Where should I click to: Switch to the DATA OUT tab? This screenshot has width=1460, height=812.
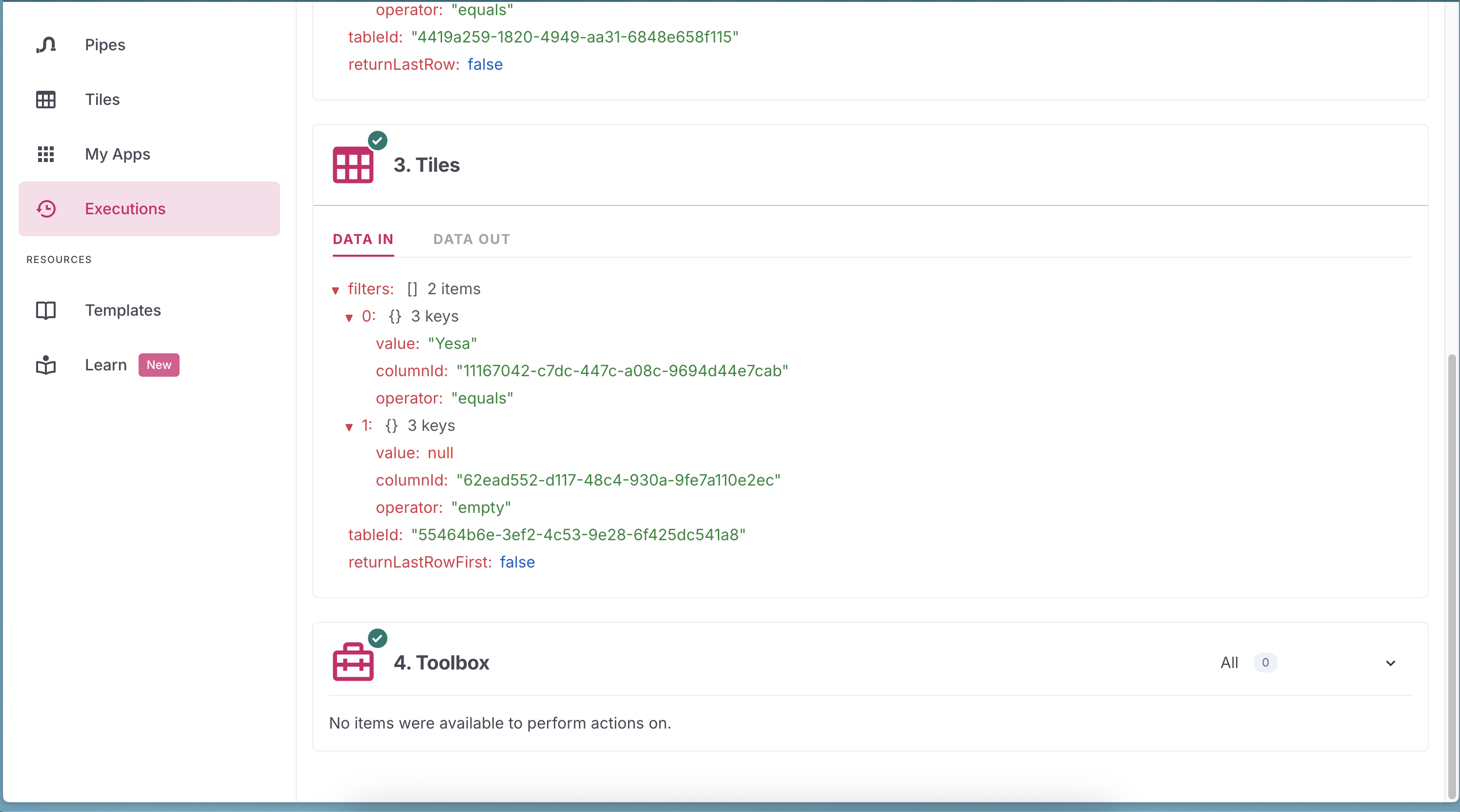471,239
